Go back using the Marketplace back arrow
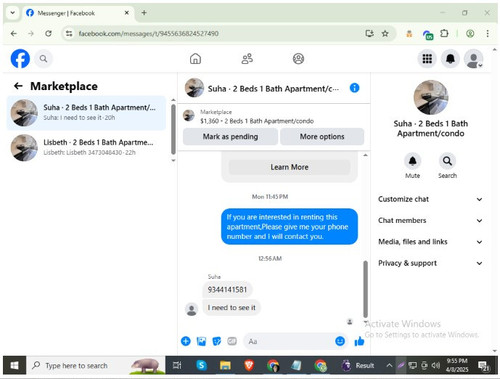The image size is (500, 379). [18, 86]
